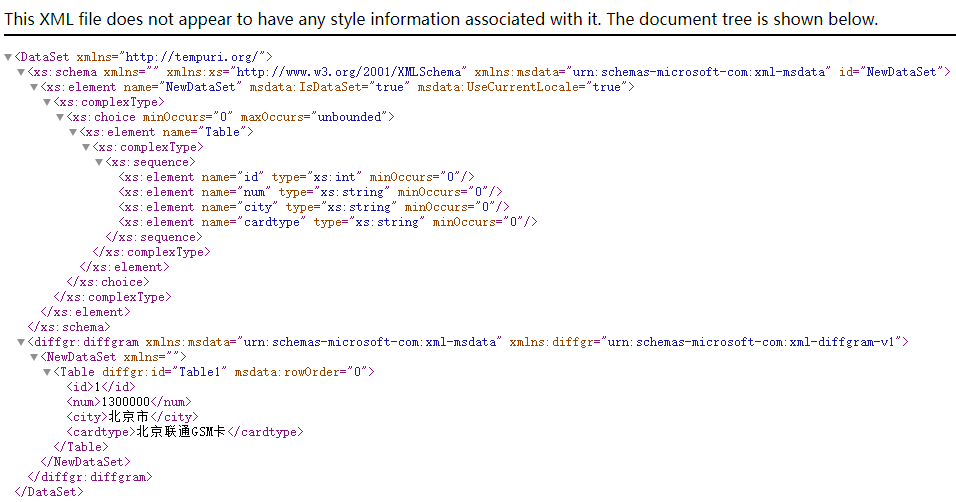Collapse xs:element named Table

pyautogui.click(x=73, y=133)
